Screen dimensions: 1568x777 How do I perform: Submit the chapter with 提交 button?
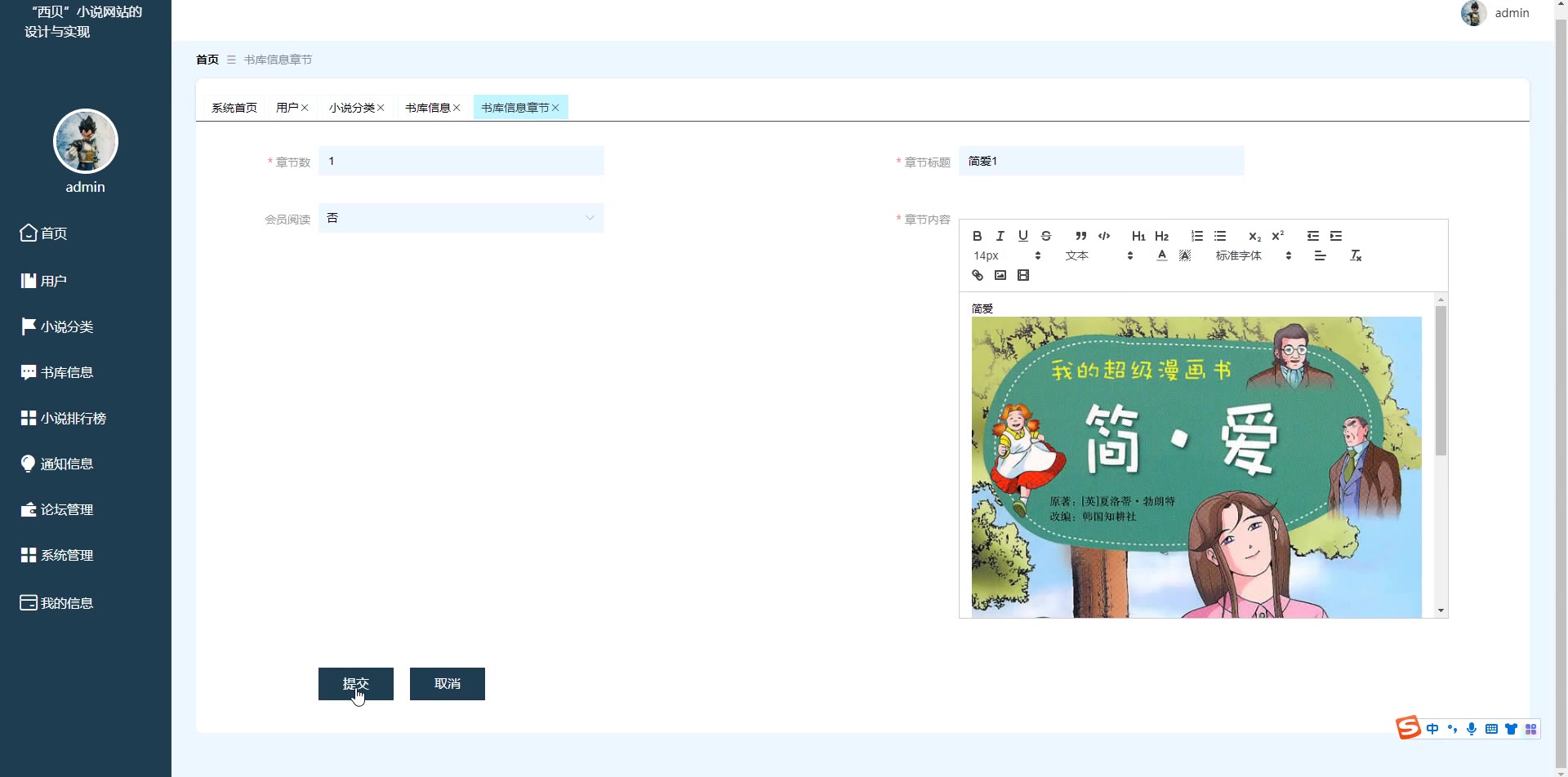tap(356, 684)
